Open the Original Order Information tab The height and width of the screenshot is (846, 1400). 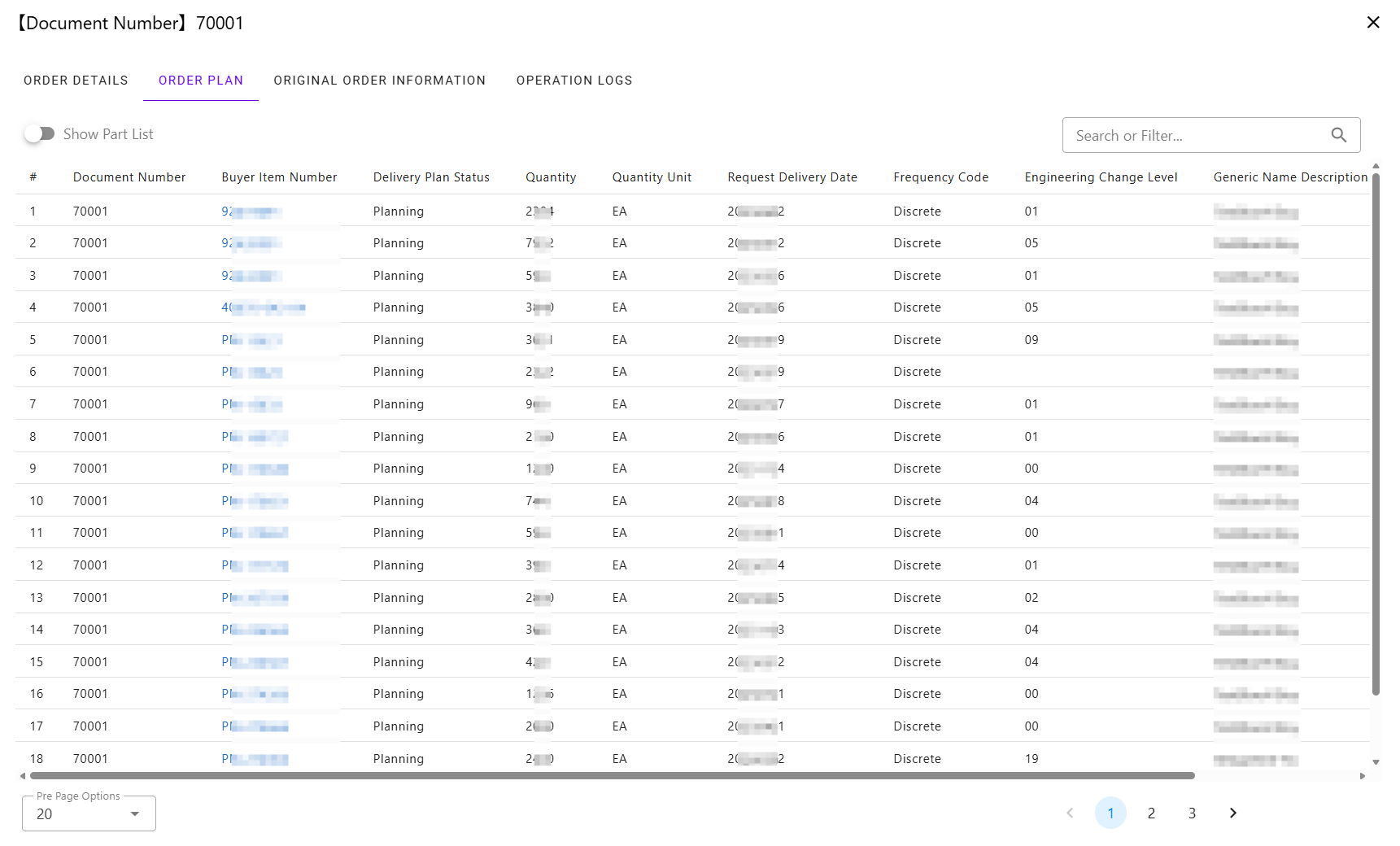pos(379,81)
